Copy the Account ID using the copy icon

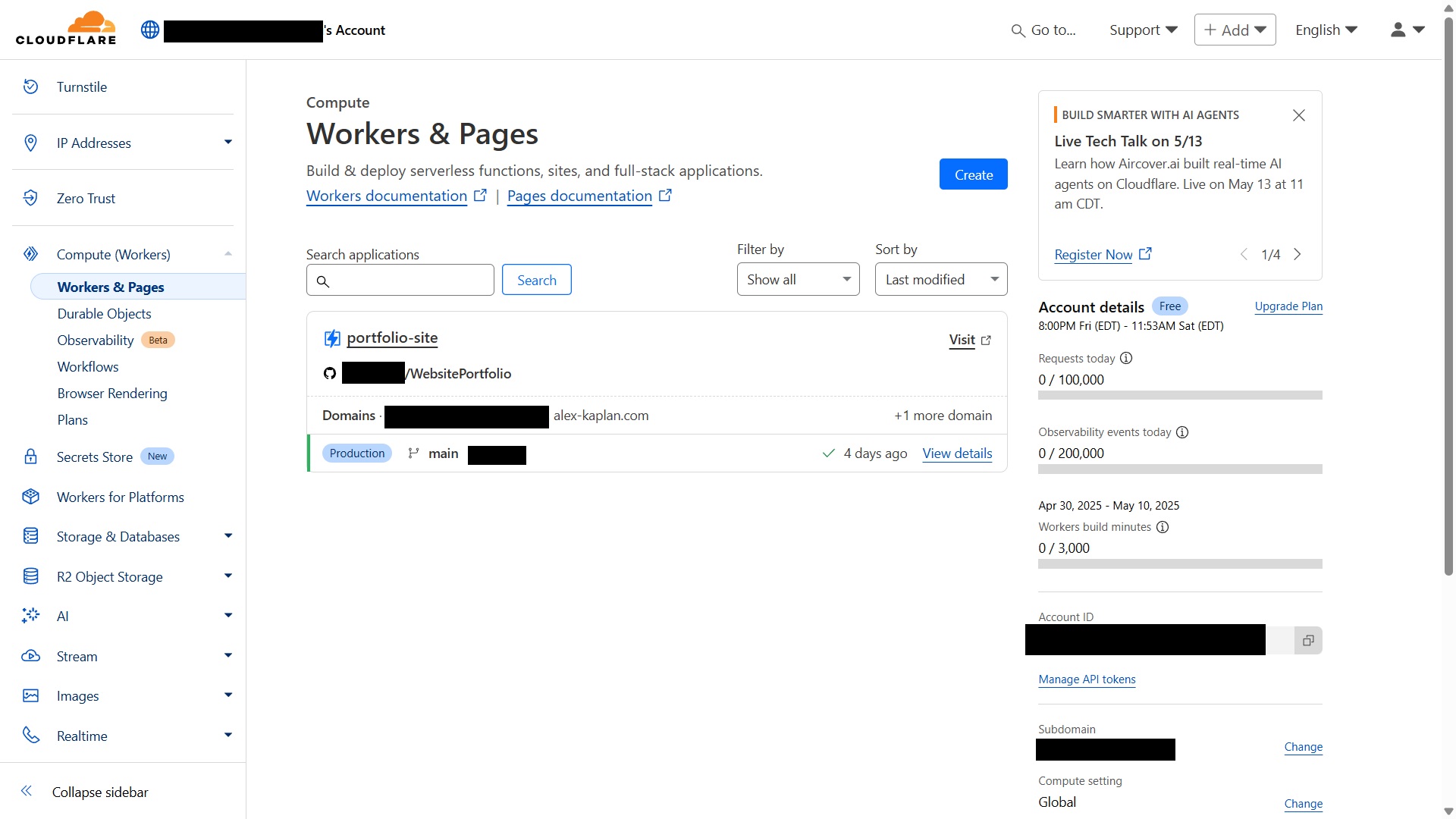[1308, 640]
